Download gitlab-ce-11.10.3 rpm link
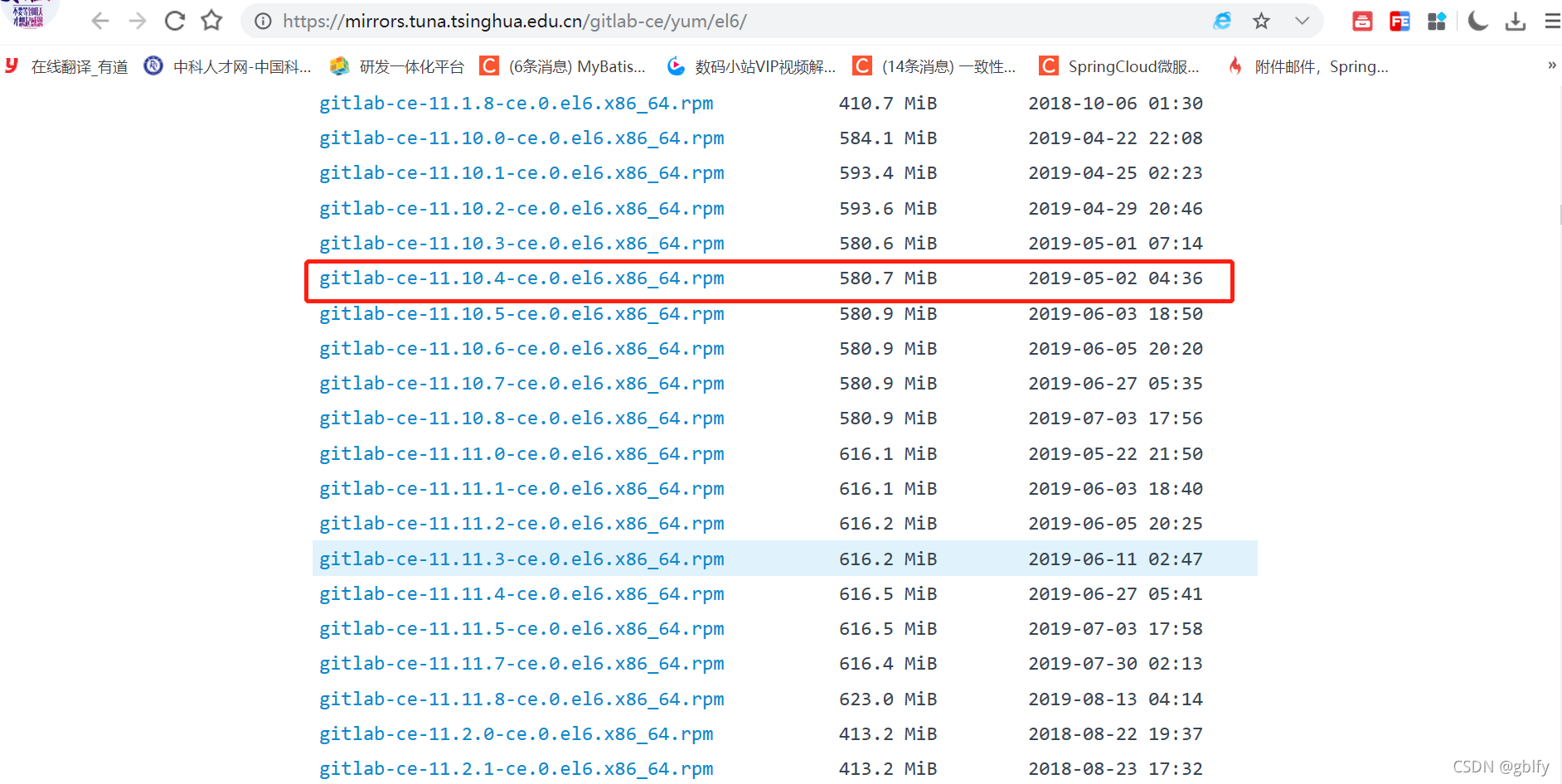The image size is (1562, 784). (521, 244)
